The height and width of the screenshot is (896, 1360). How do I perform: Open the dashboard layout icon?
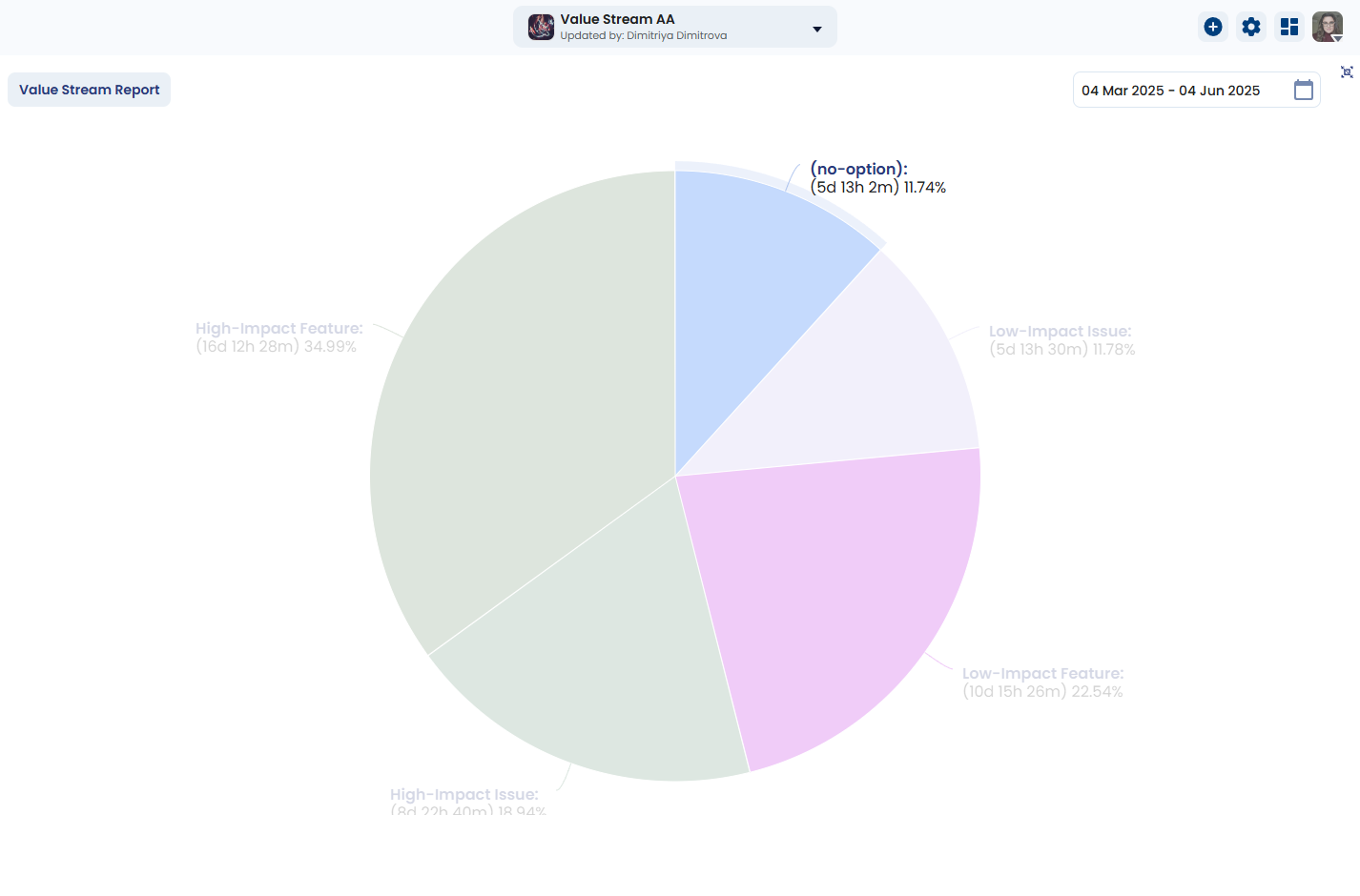coord(1288,27)
